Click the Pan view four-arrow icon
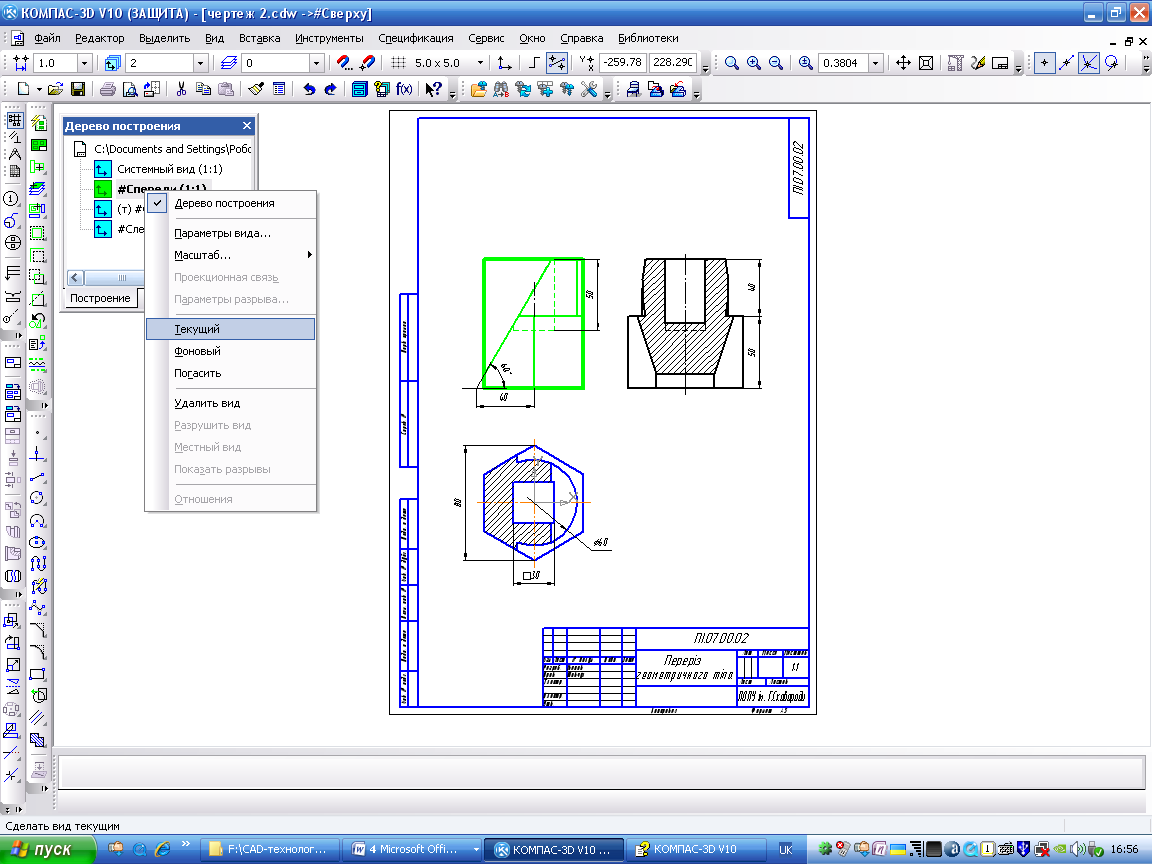Screen dimensions: 1152x864 tap(903, 63)
